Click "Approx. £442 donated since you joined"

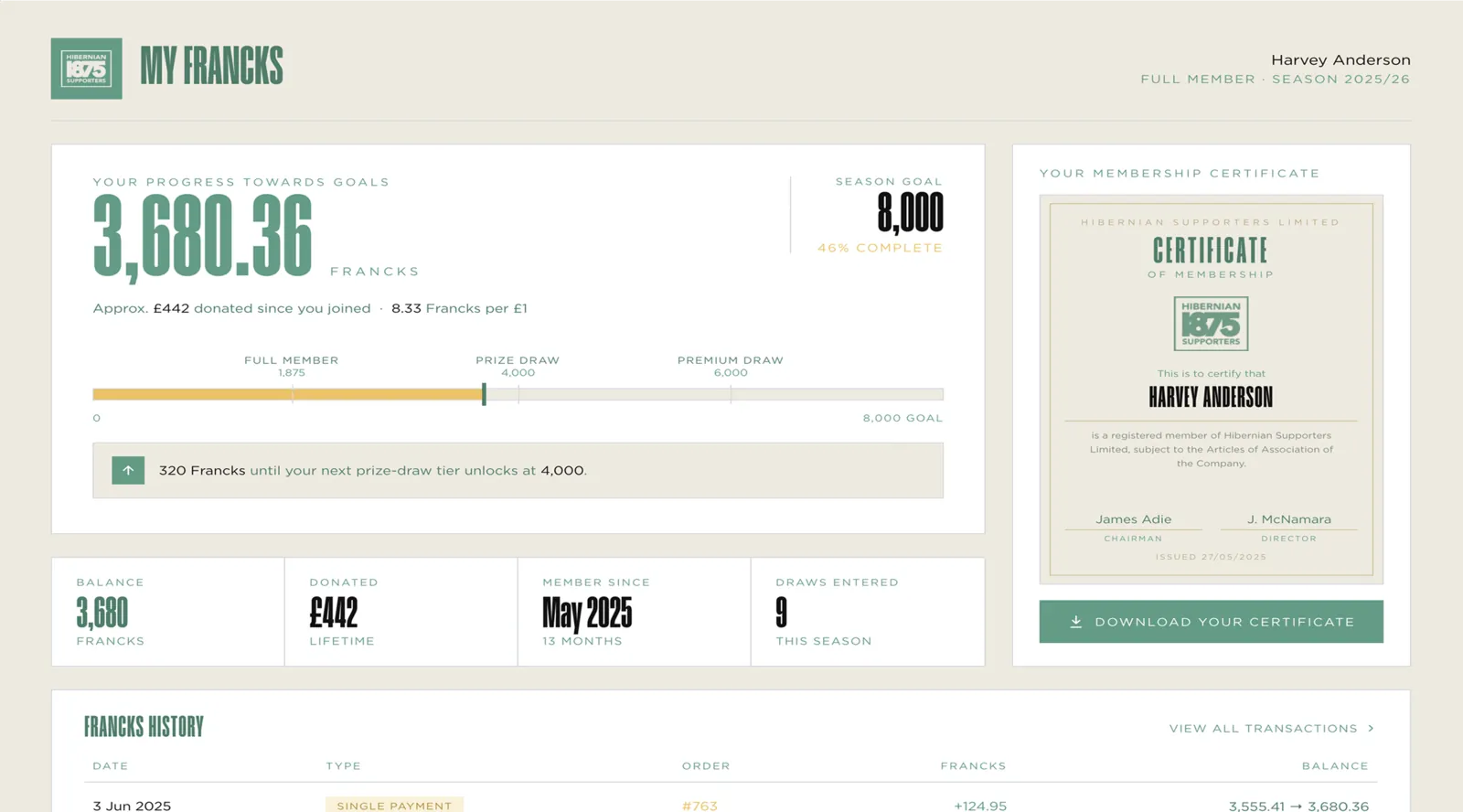pos(232,308)
